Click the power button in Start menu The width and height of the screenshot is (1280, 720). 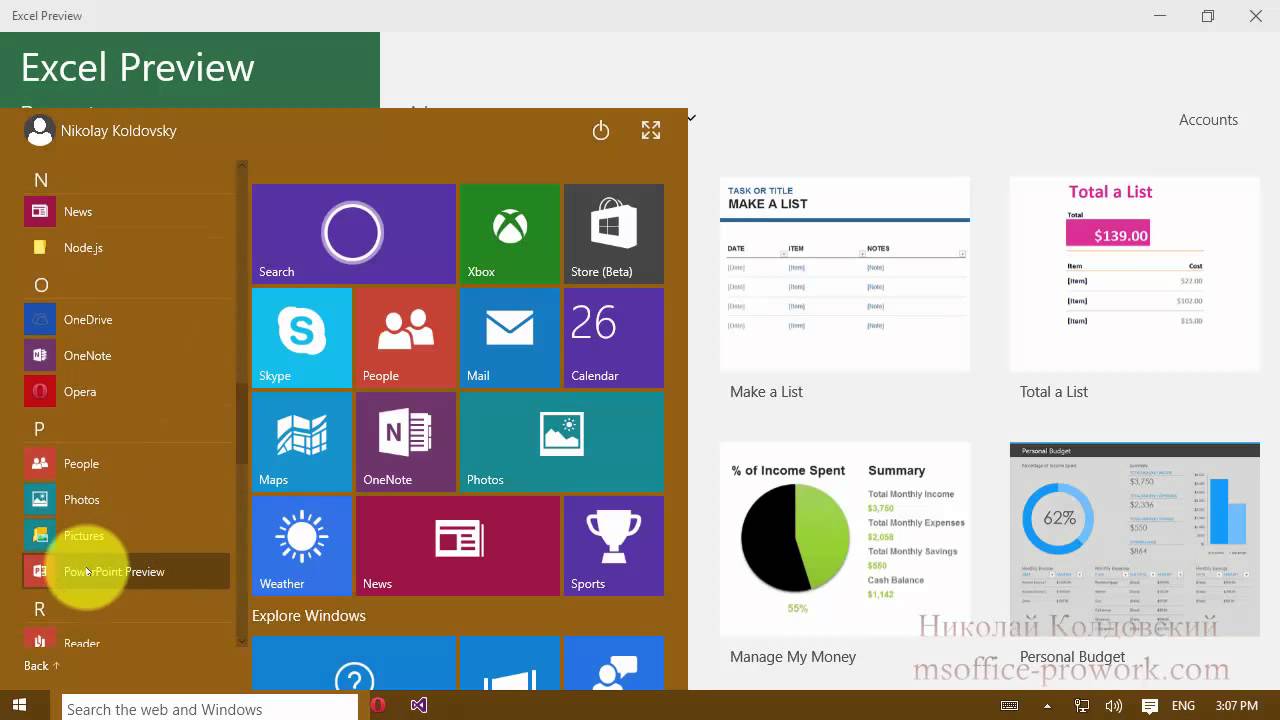click(601, 131)
